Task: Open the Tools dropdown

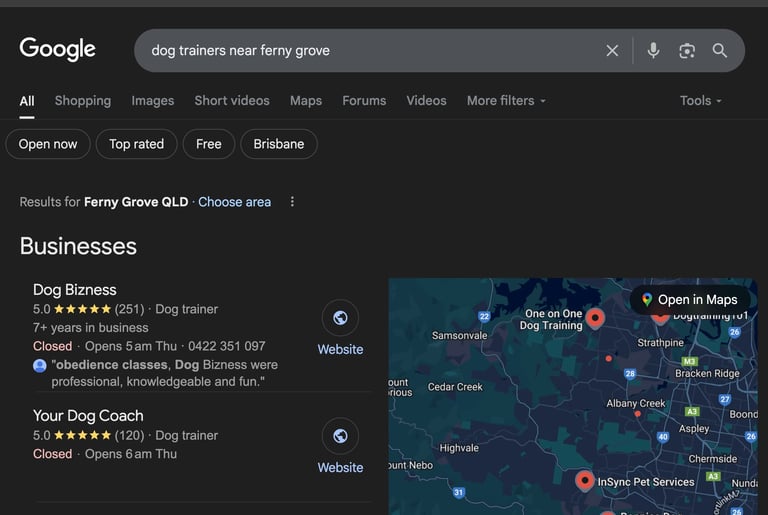Action: (x=700, y=101)
